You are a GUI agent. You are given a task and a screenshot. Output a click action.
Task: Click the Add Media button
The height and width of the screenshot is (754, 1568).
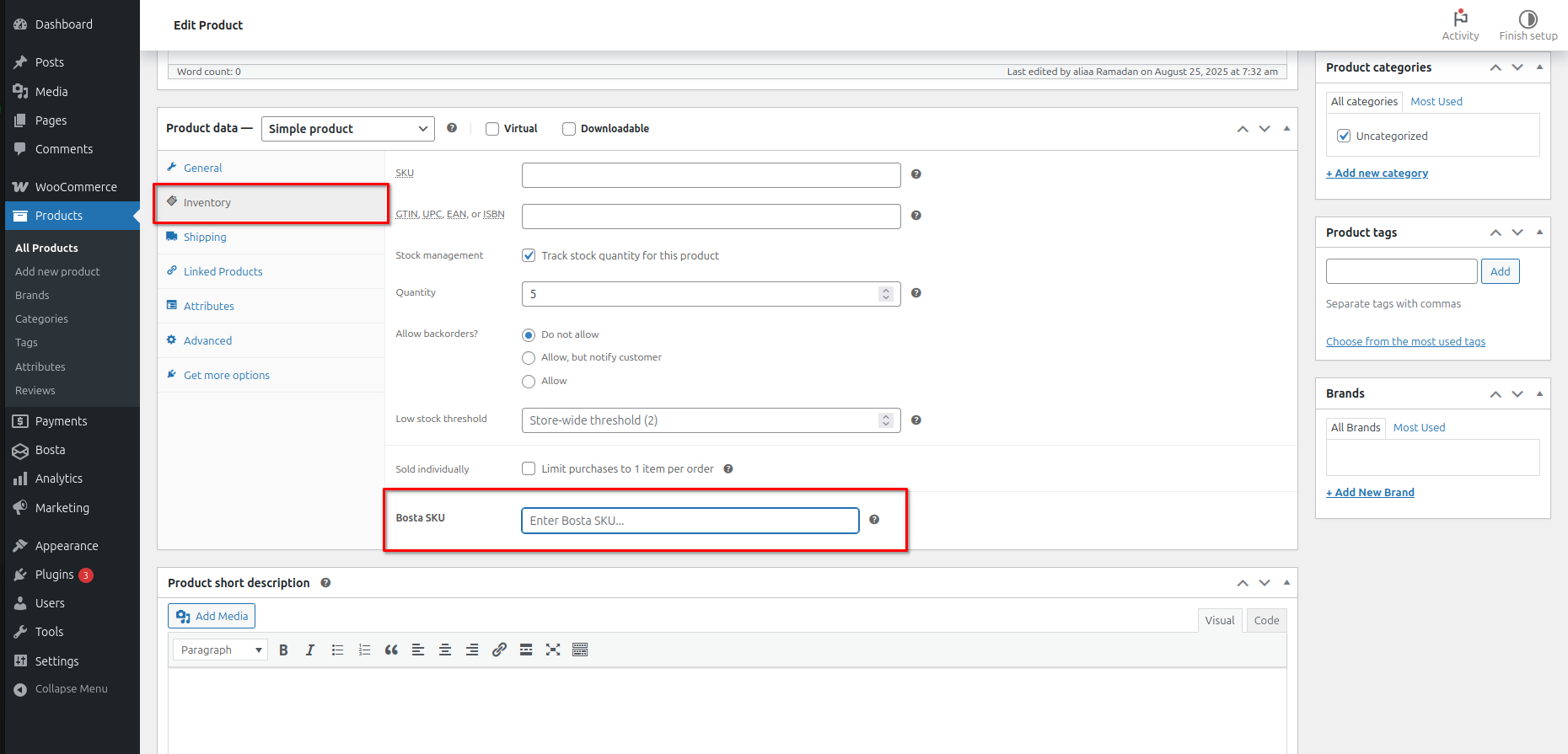212,616
